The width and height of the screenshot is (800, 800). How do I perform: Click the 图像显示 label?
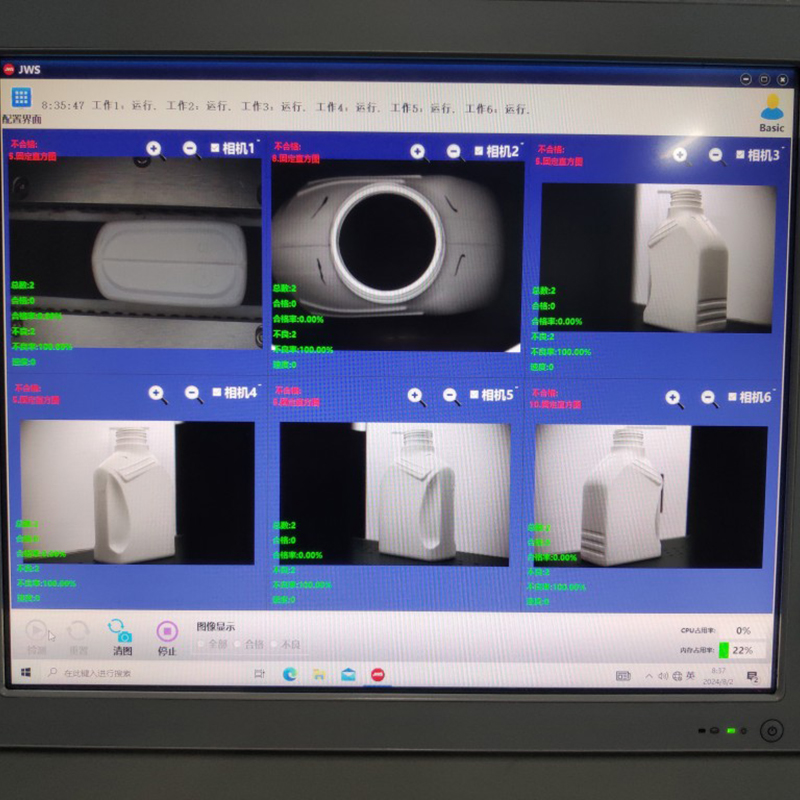point(216,627)
